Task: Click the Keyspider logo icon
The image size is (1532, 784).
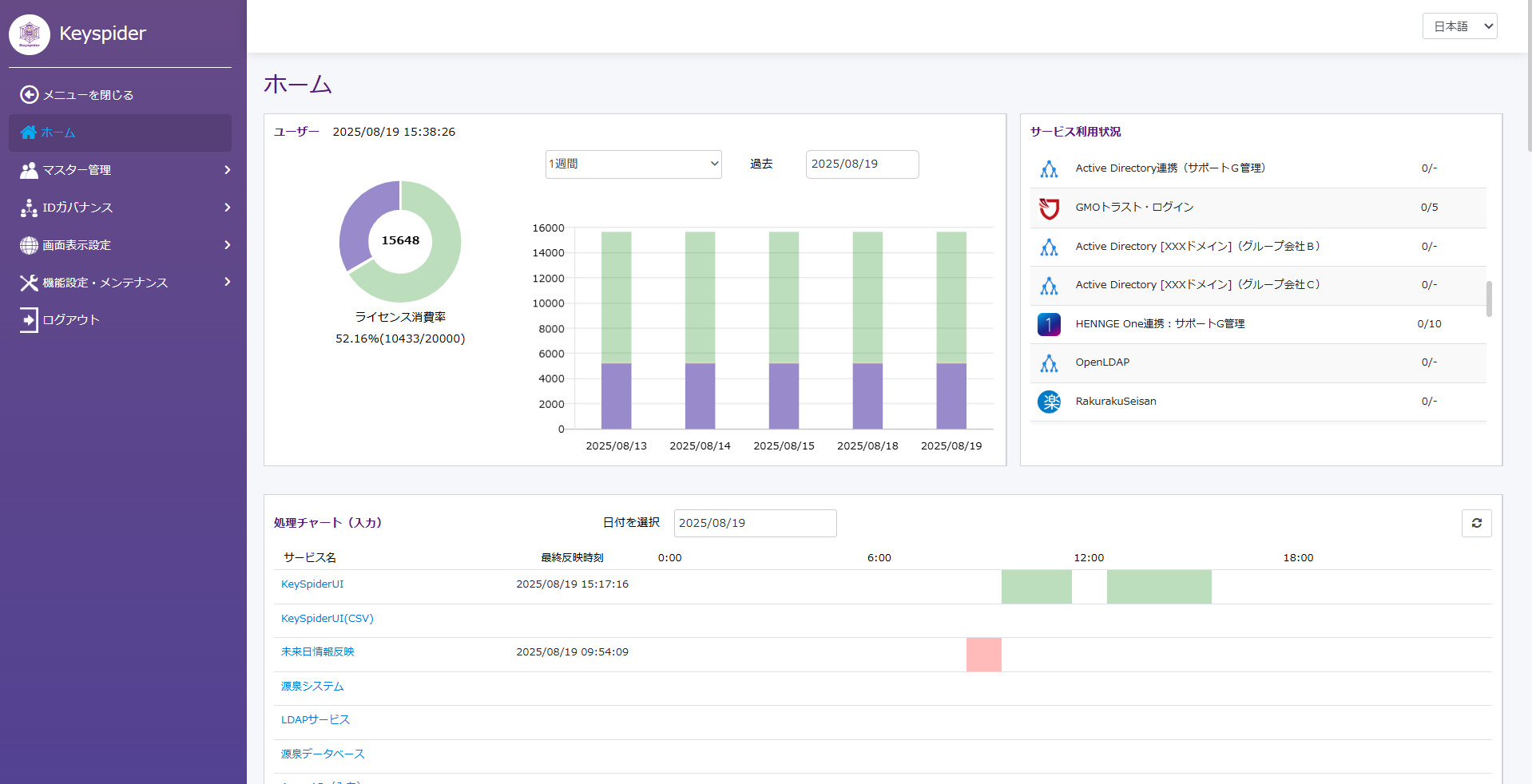Action: pos(30,34)
